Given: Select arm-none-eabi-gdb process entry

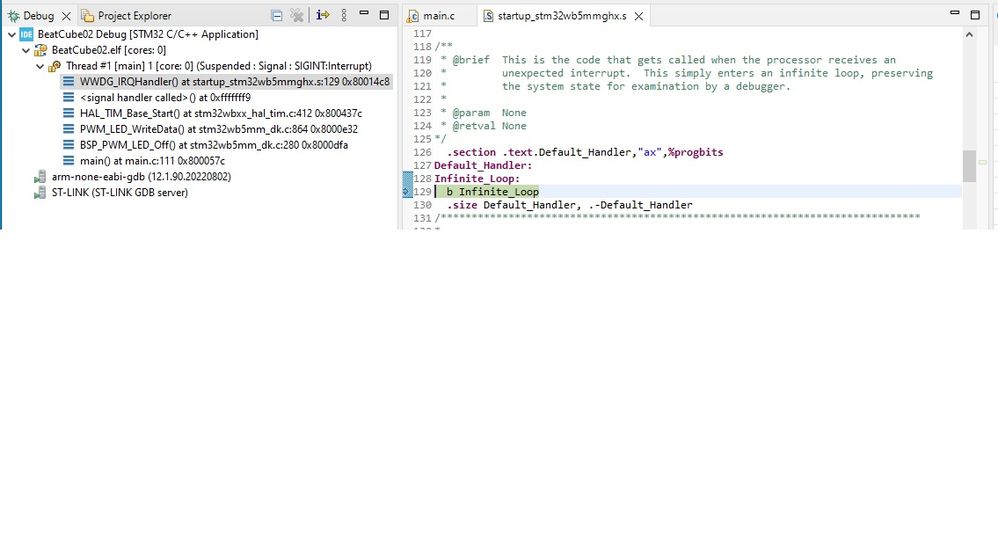Looking at the screenshot, I should [x=141, y=177].
